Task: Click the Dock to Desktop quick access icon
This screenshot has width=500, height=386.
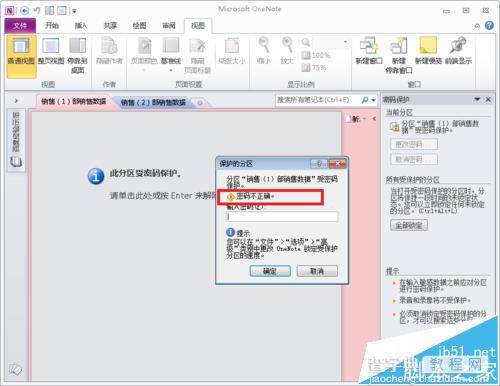Action: pyautogui.click(x=49, y=11)
